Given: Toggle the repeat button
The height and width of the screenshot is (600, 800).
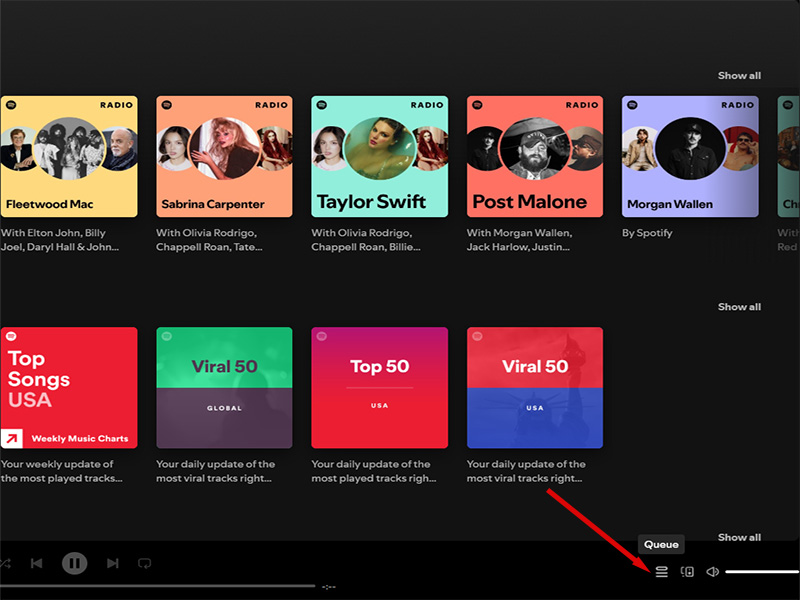Looking at the screenshot, I should (x=144, y=563).
